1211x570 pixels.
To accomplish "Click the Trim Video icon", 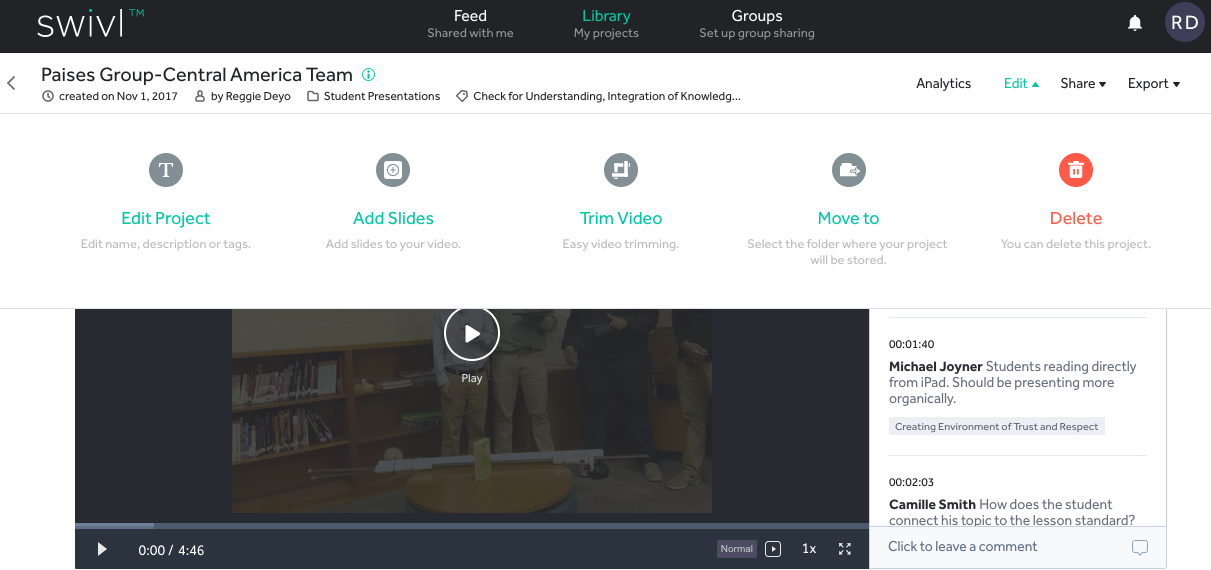I will (621, 170).
